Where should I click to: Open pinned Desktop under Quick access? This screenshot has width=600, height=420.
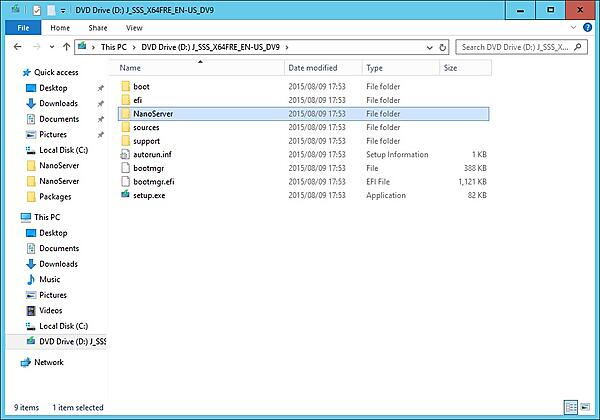[x=53, y=88]
